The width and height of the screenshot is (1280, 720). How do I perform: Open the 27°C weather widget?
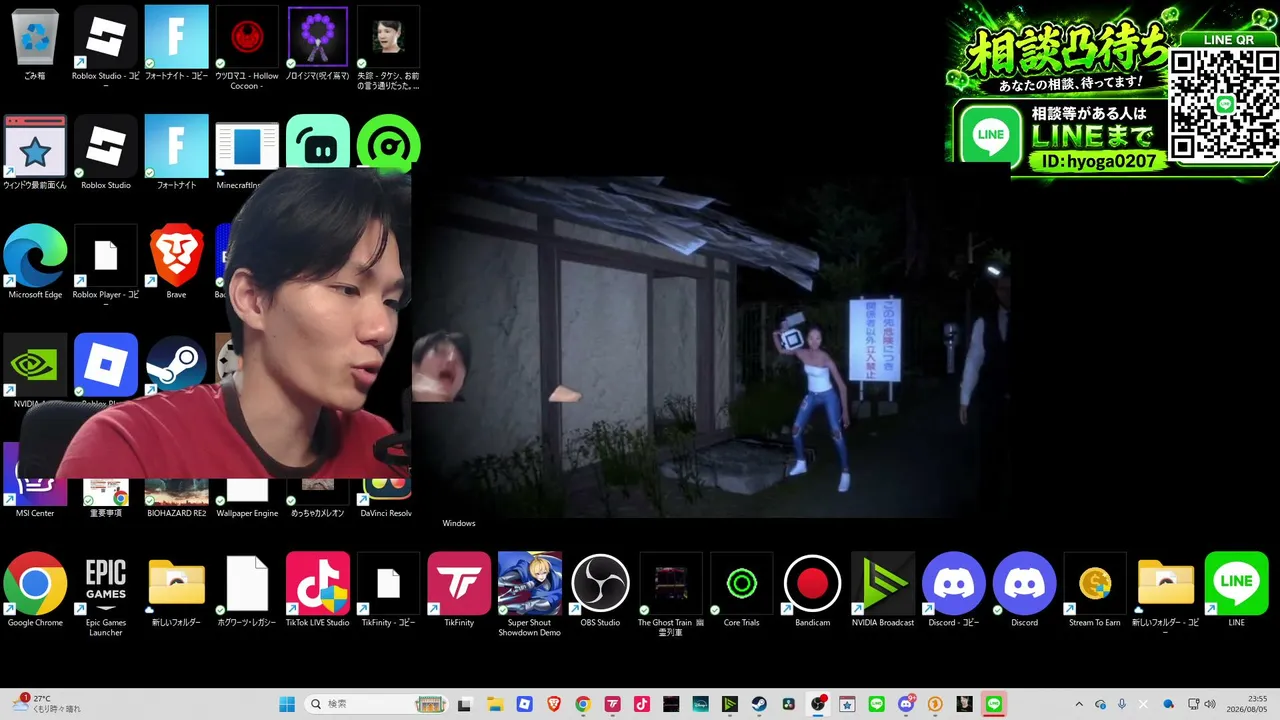[x=48, y=704]
